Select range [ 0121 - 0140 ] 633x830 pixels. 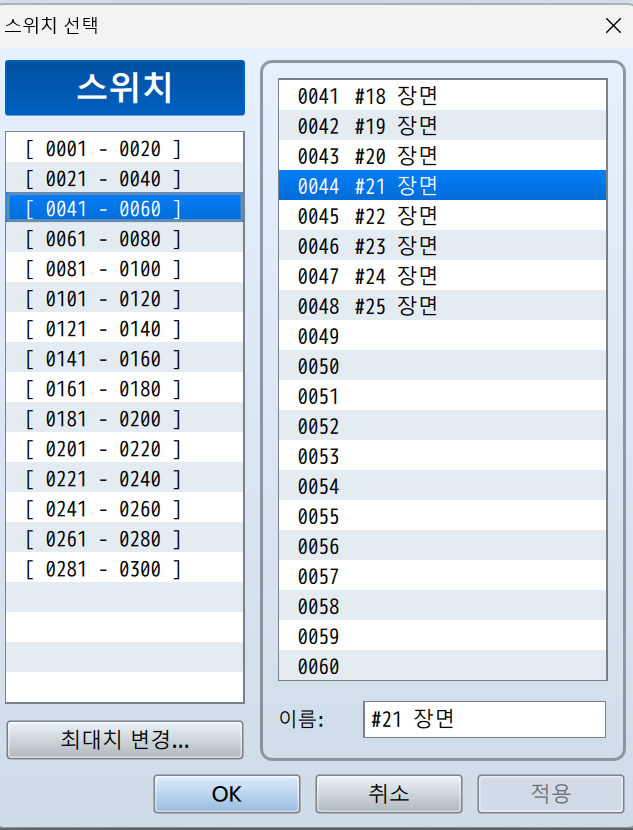(x=125, y=328)
